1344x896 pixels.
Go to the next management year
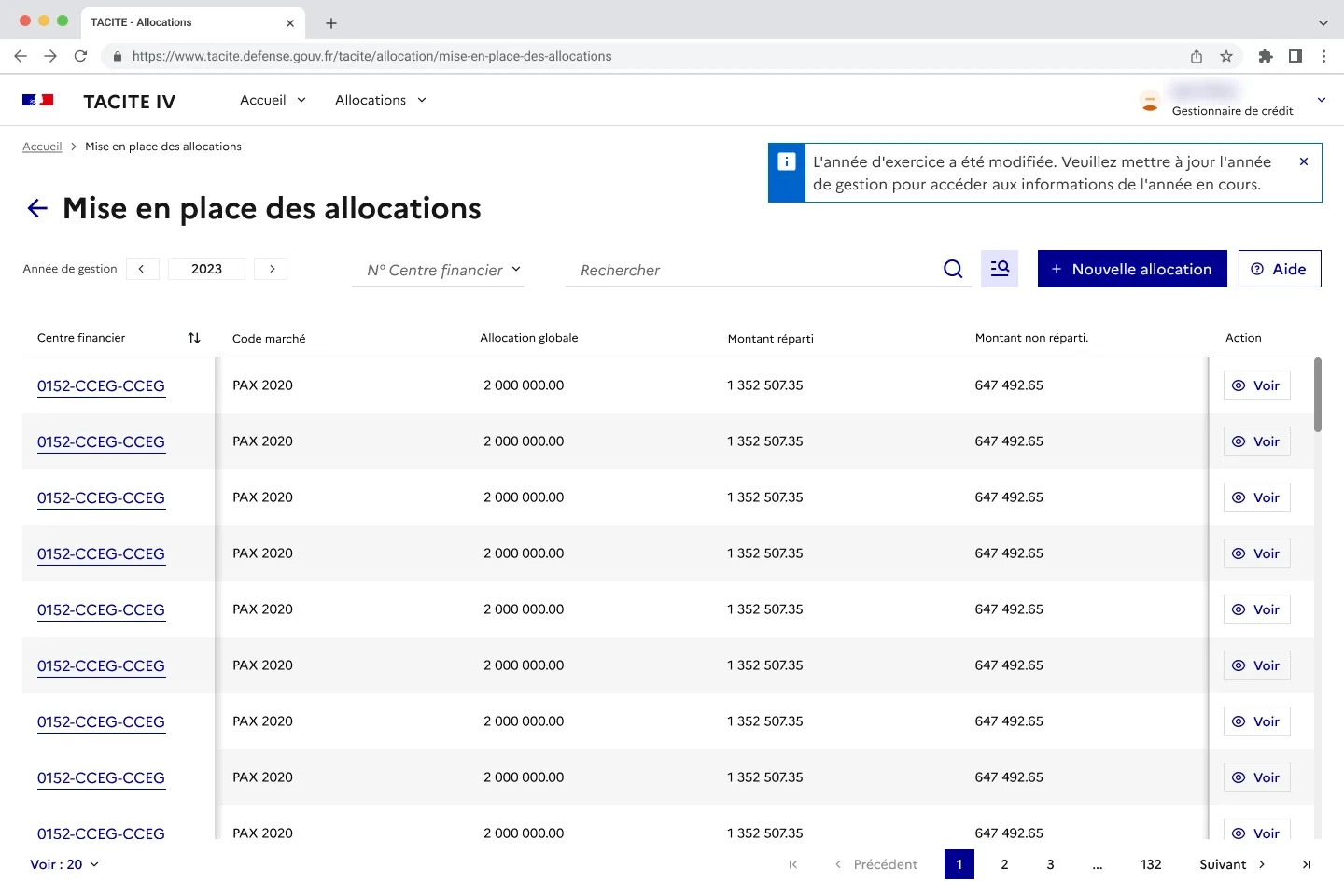pyautogui.click(x=272, y=269)
